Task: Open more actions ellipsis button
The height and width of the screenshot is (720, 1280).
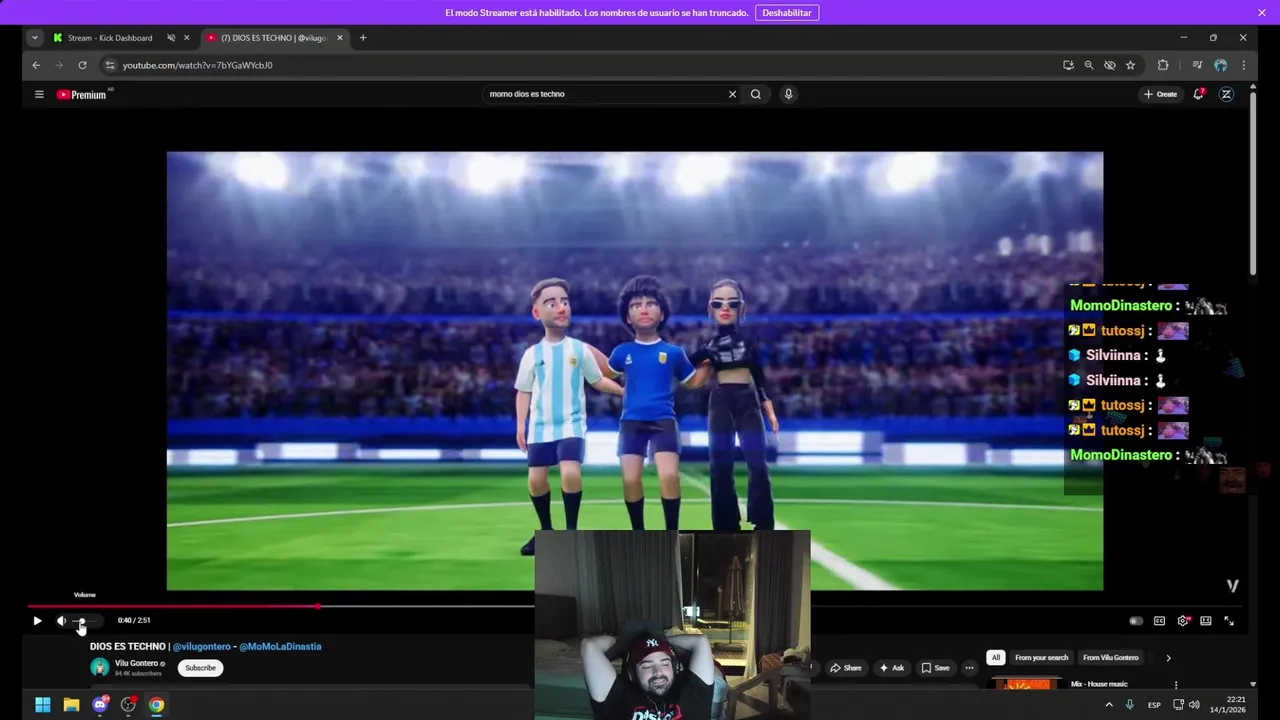Action: [969, 668]
